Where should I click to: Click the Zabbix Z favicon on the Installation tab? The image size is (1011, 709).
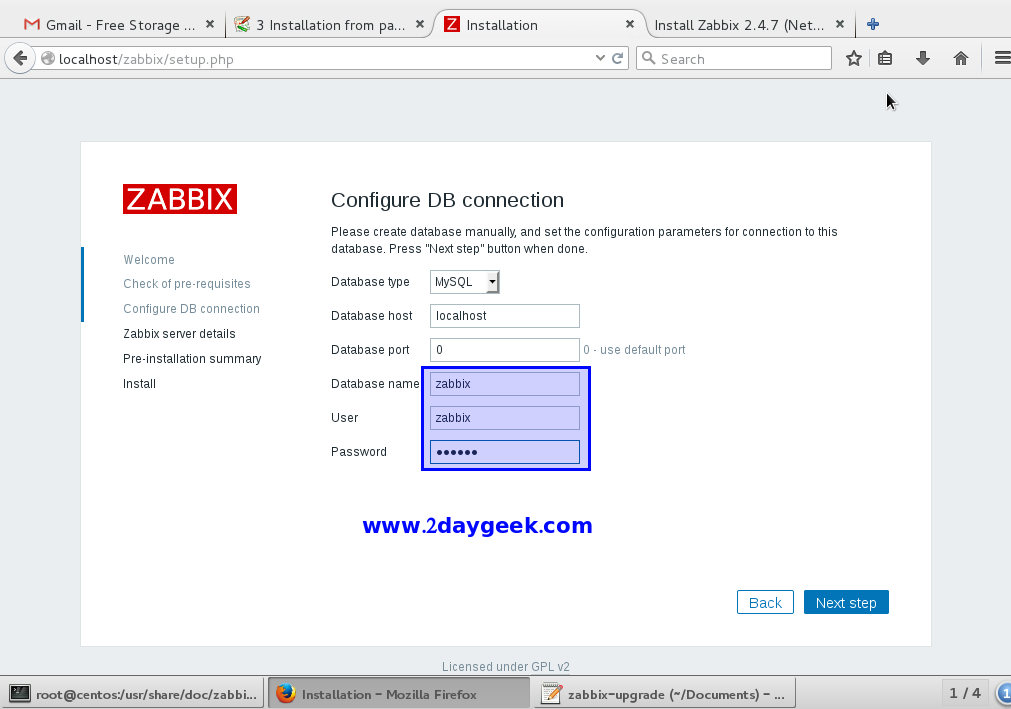pos(452,24)
